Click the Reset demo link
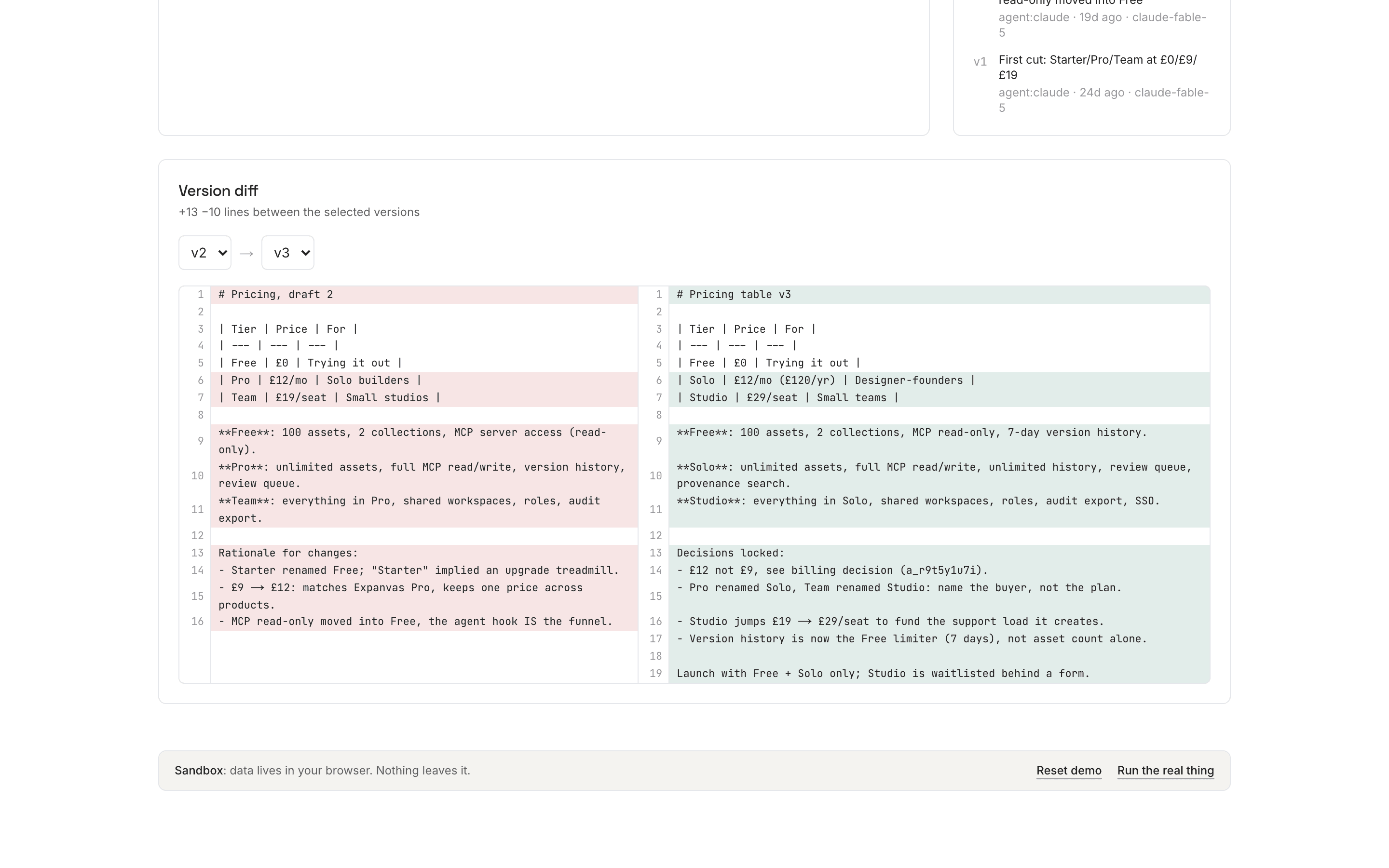Screen dimensions: 1389x868 (1069, 771)
